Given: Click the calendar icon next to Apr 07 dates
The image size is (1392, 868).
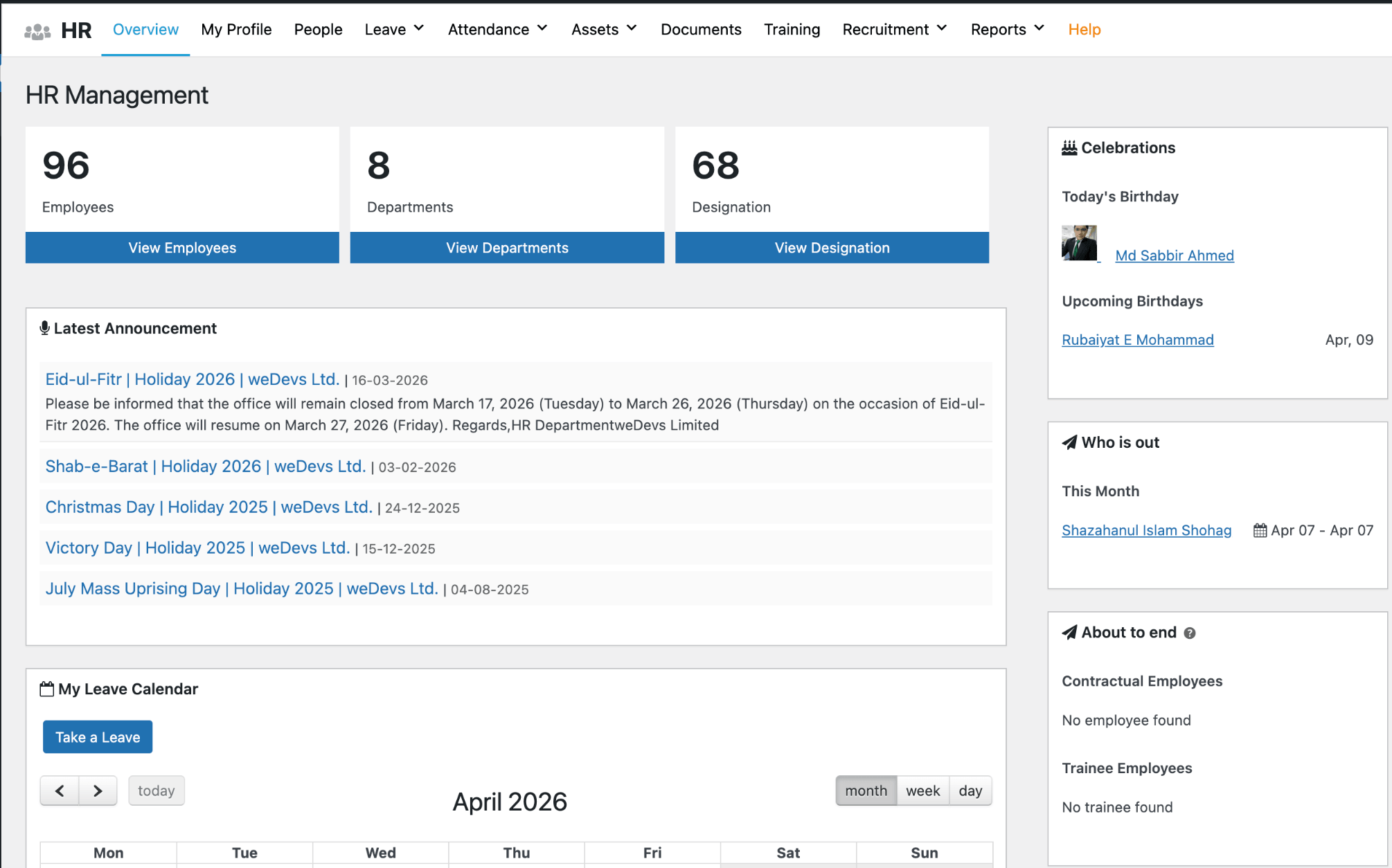Looking at the screenshot, I should pos(1260,530).
